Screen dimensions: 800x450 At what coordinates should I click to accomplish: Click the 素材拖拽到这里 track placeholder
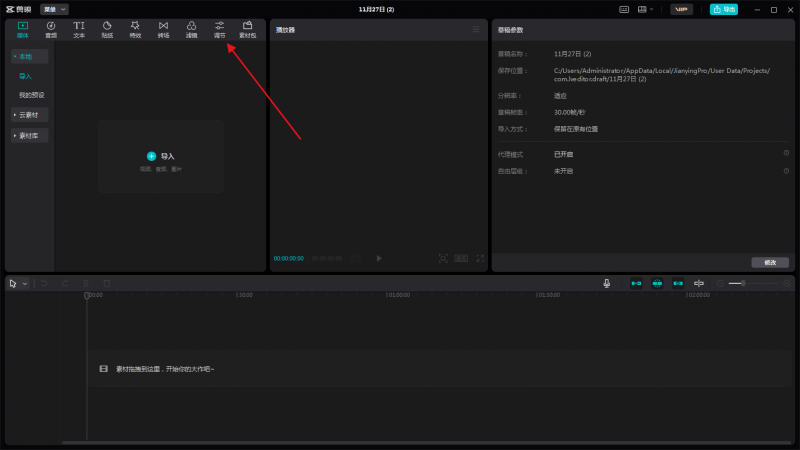441,368
